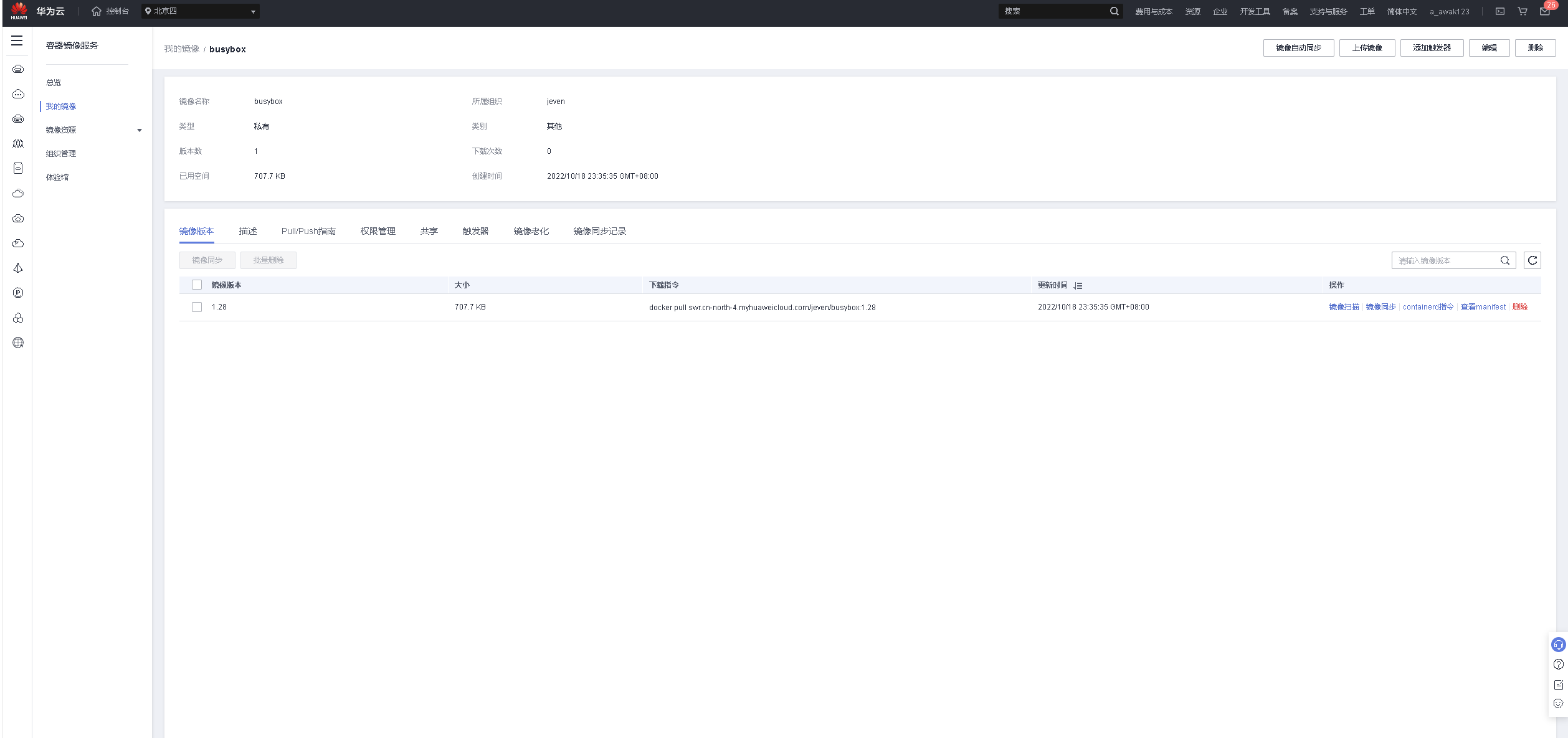Click the shopping cart icon

click(1522, 11)
